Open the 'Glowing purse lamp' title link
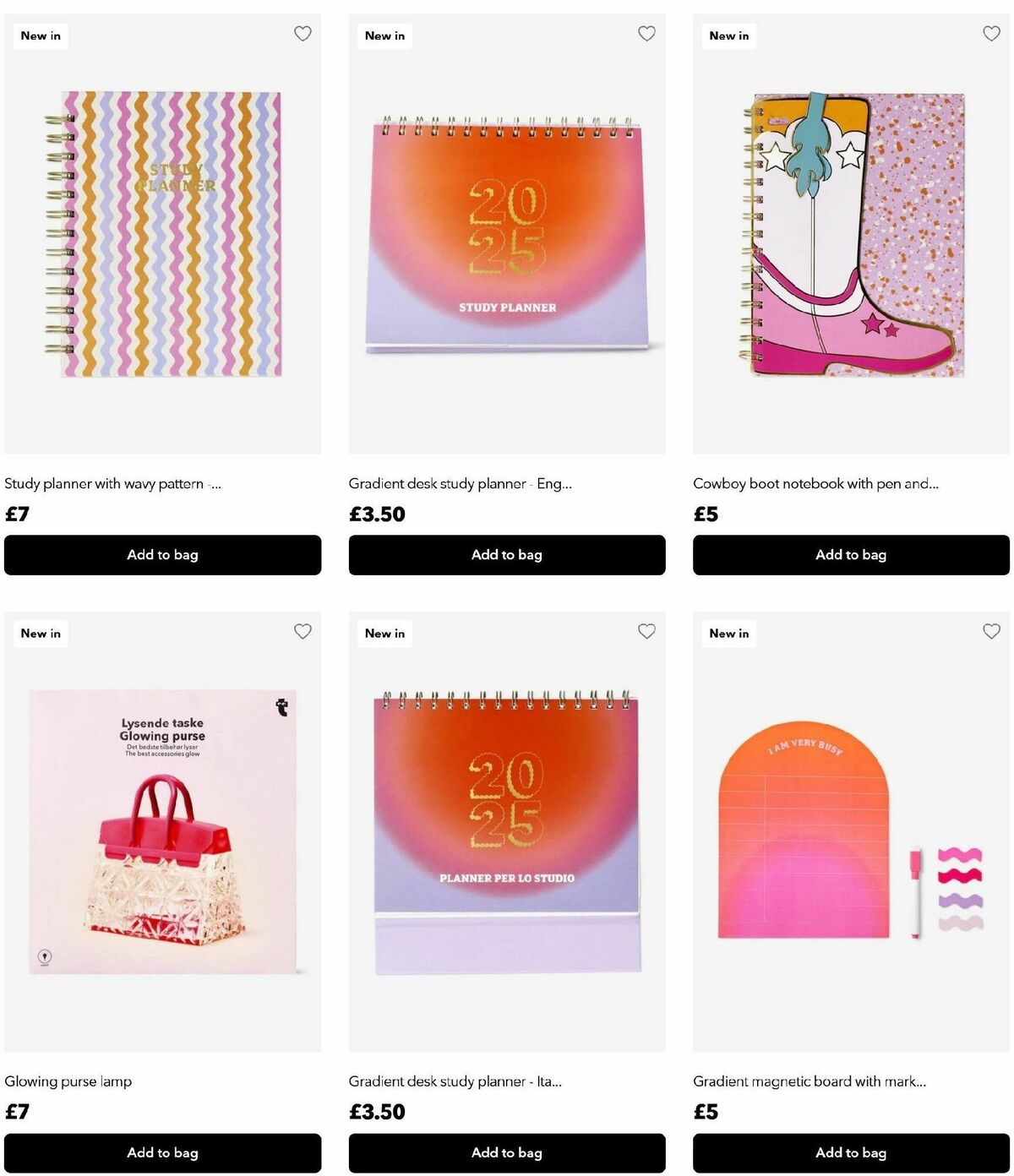The image size is (1014, 1176). [68, 1081]
